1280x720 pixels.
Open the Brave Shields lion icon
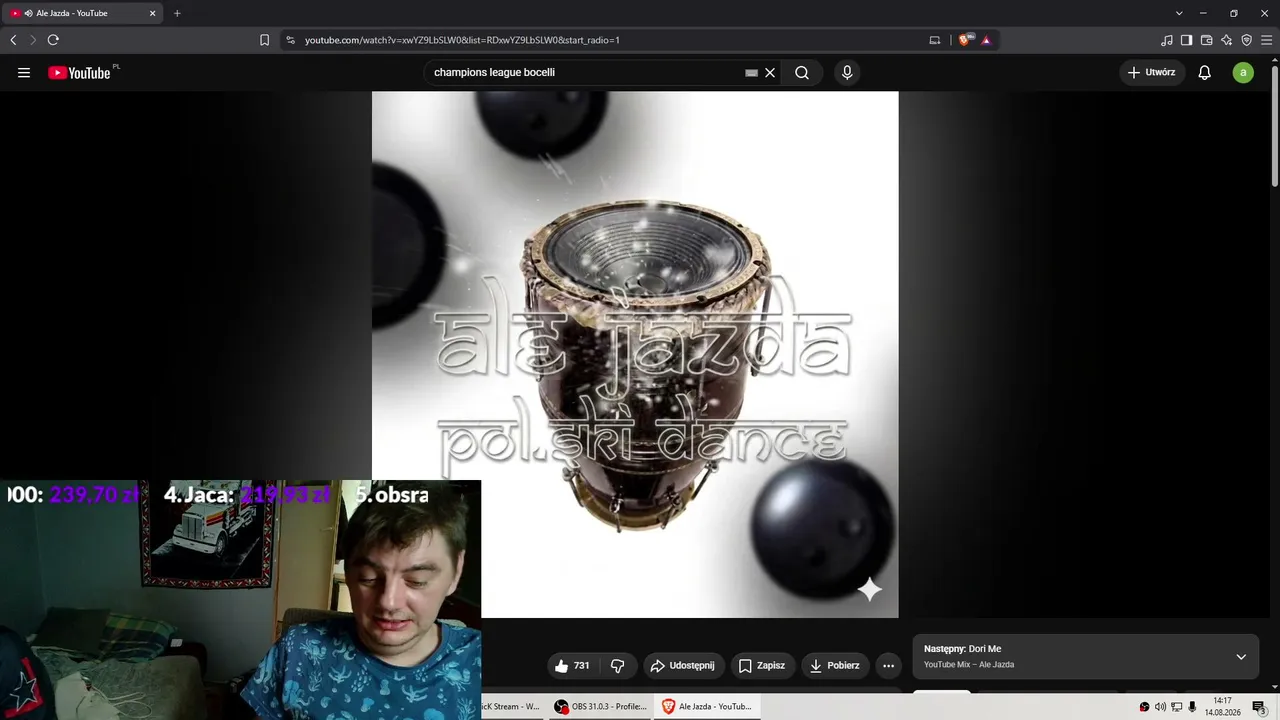click(x=965, y=40)
